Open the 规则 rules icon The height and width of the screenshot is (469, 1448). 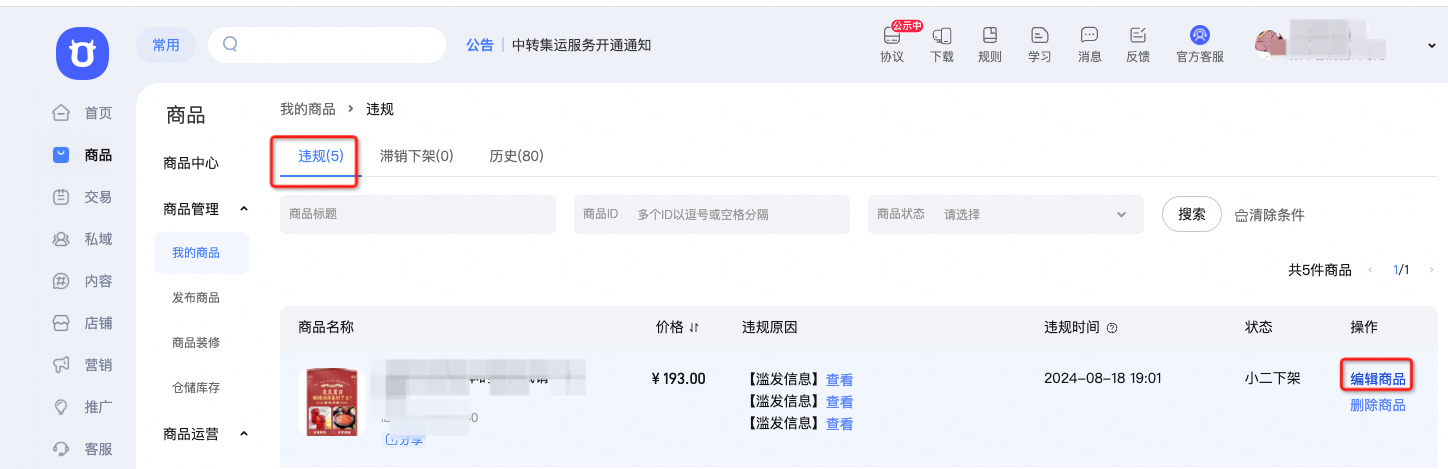(990, 44)
